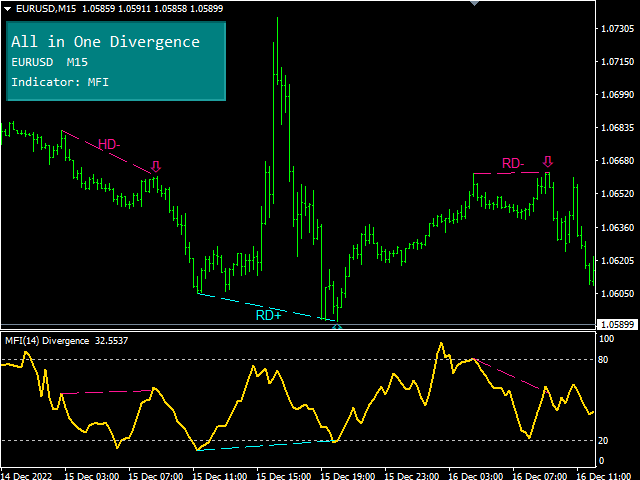Click the EURUSD M15 line in teal panel
This screenshot has height=480, width=640.
(x=49, y=62)
